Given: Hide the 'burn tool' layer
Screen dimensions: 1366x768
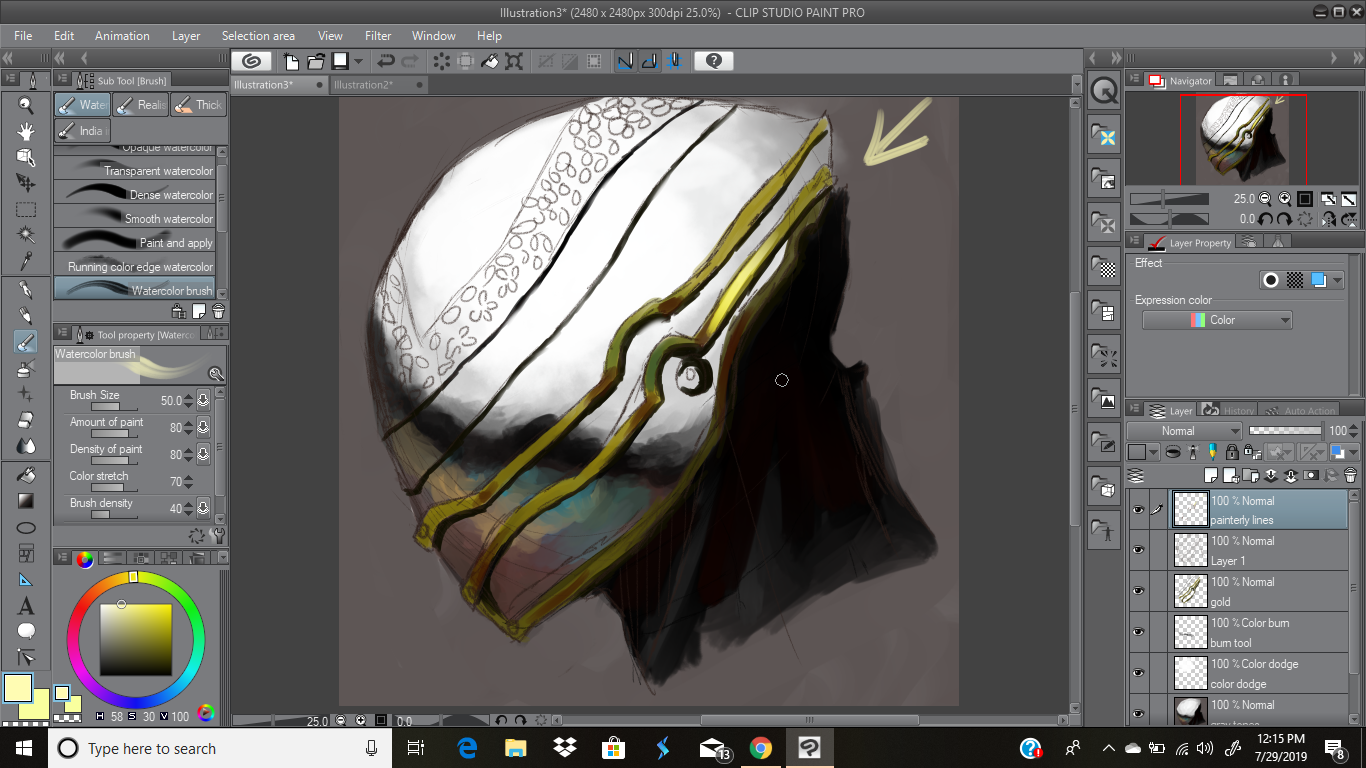Looking at the screenshot, I should [x=1138, y=632].
